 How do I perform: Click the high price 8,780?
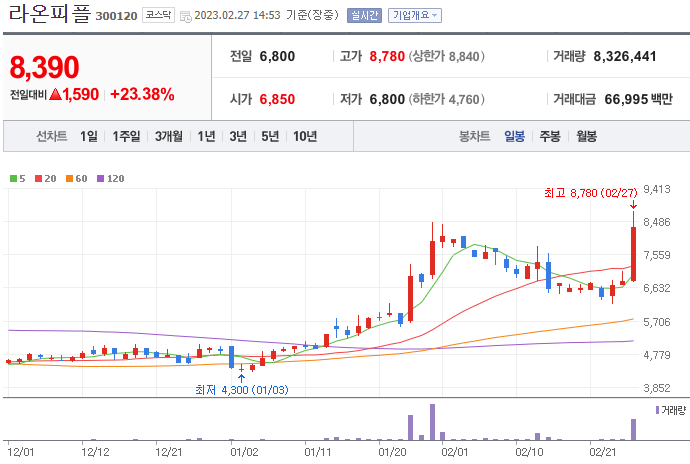click(387, 56)
